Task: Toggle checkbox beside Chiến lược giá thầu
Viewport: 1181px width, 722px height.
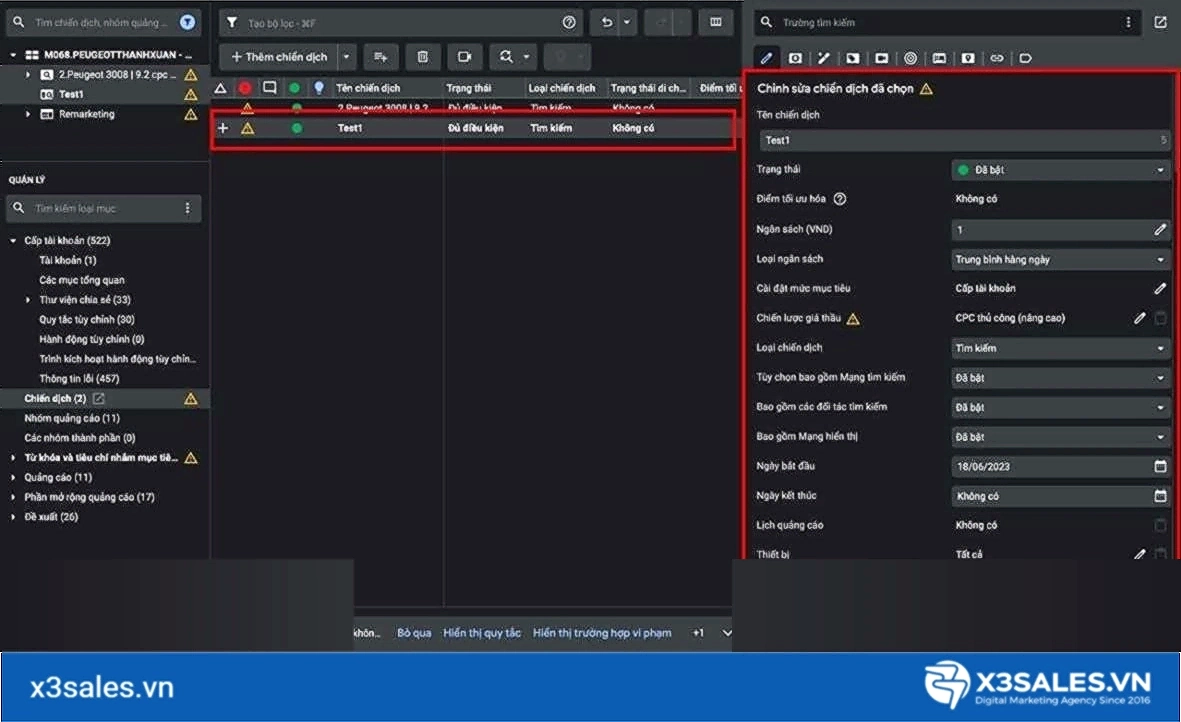Action: click(1161, 318)
